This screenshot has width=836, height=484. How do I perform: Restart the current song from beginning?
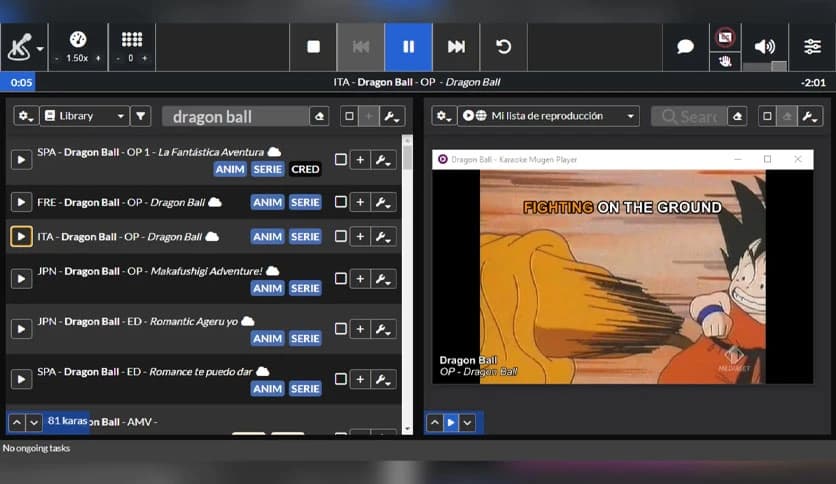click(x=504, y=47)
